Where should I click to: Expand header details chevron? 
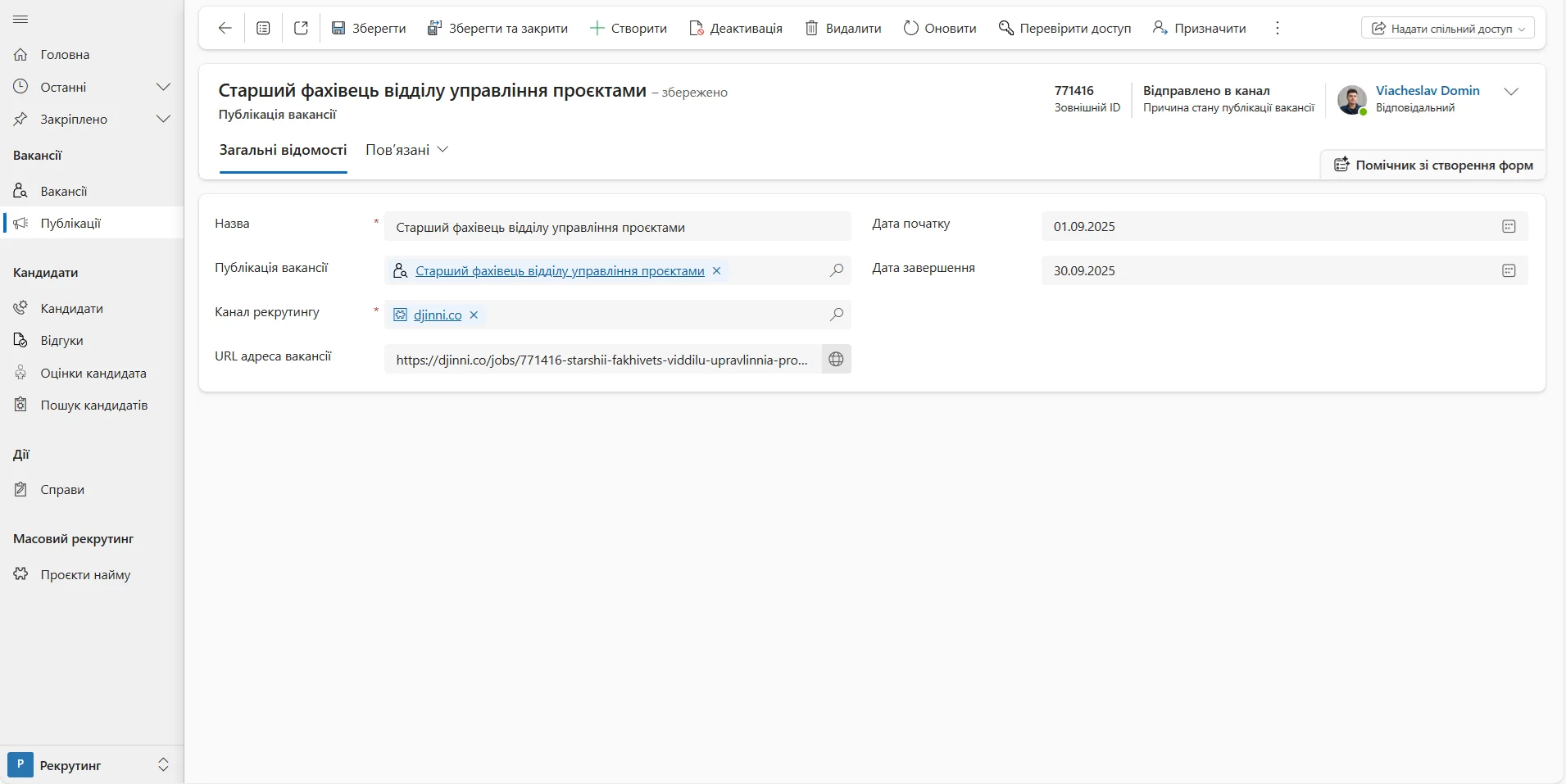(x=1511, y=92)
